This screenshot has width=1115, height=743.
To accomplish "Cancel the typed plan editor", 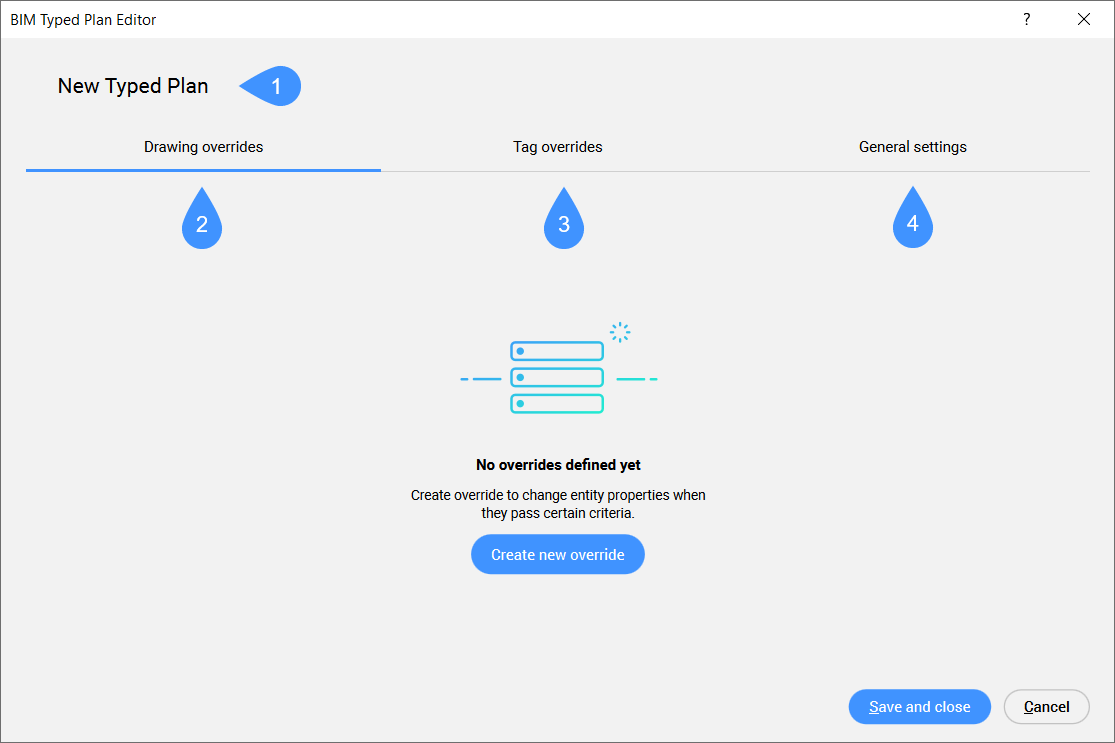I will click(1046, 707).
